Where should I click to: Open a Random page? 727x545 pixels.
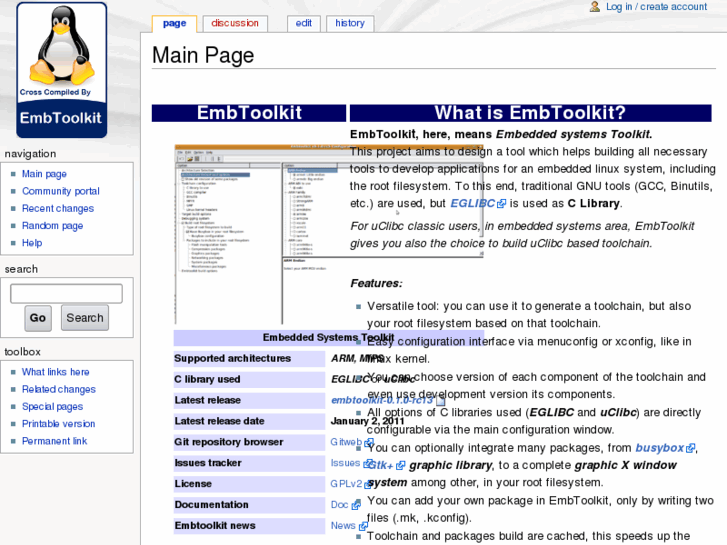point(52,225)
